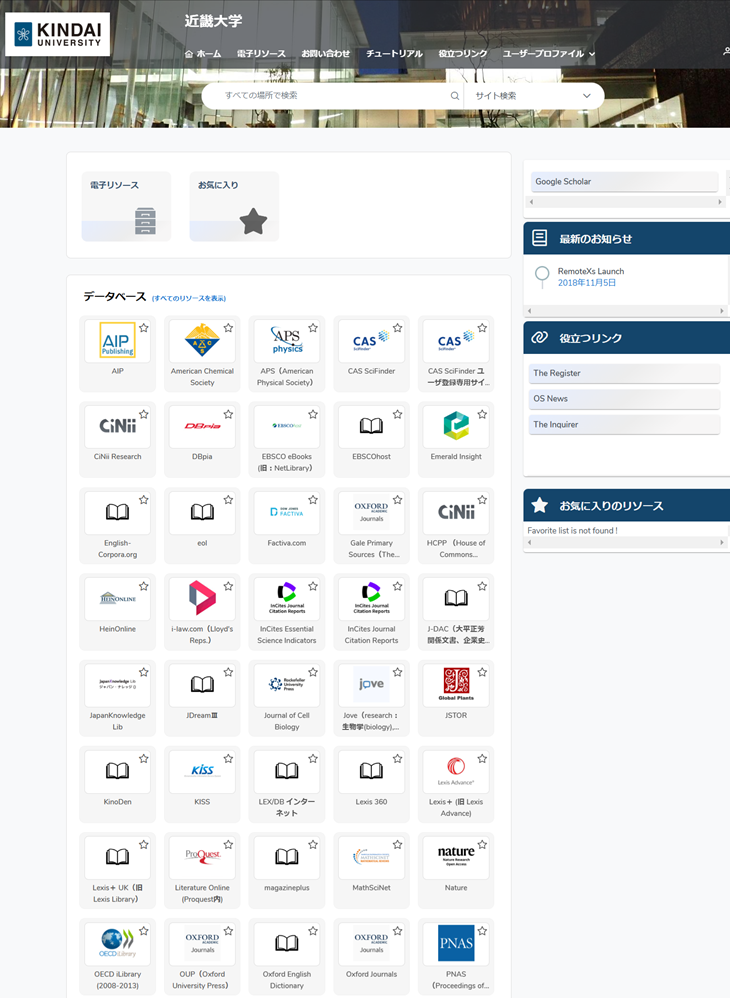Open the PNAS logo tile

(x=456, y=943)
